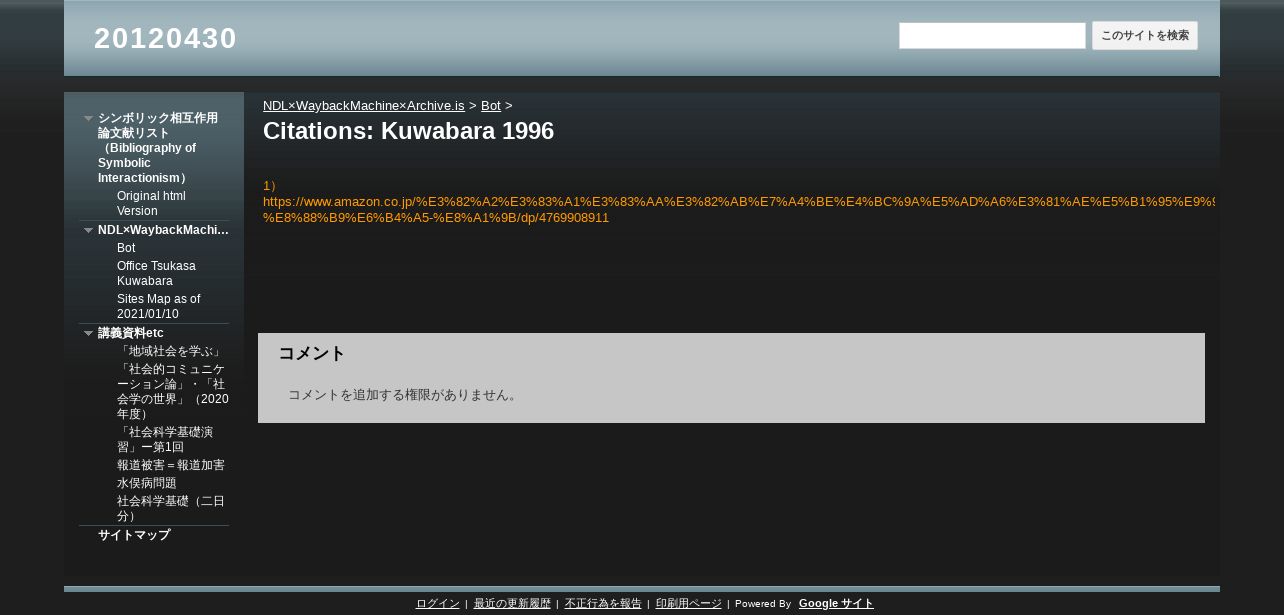The height and width of the screenshot is (615, 1284).
Task: Click the コメント section heading
Action: (312, 353)
